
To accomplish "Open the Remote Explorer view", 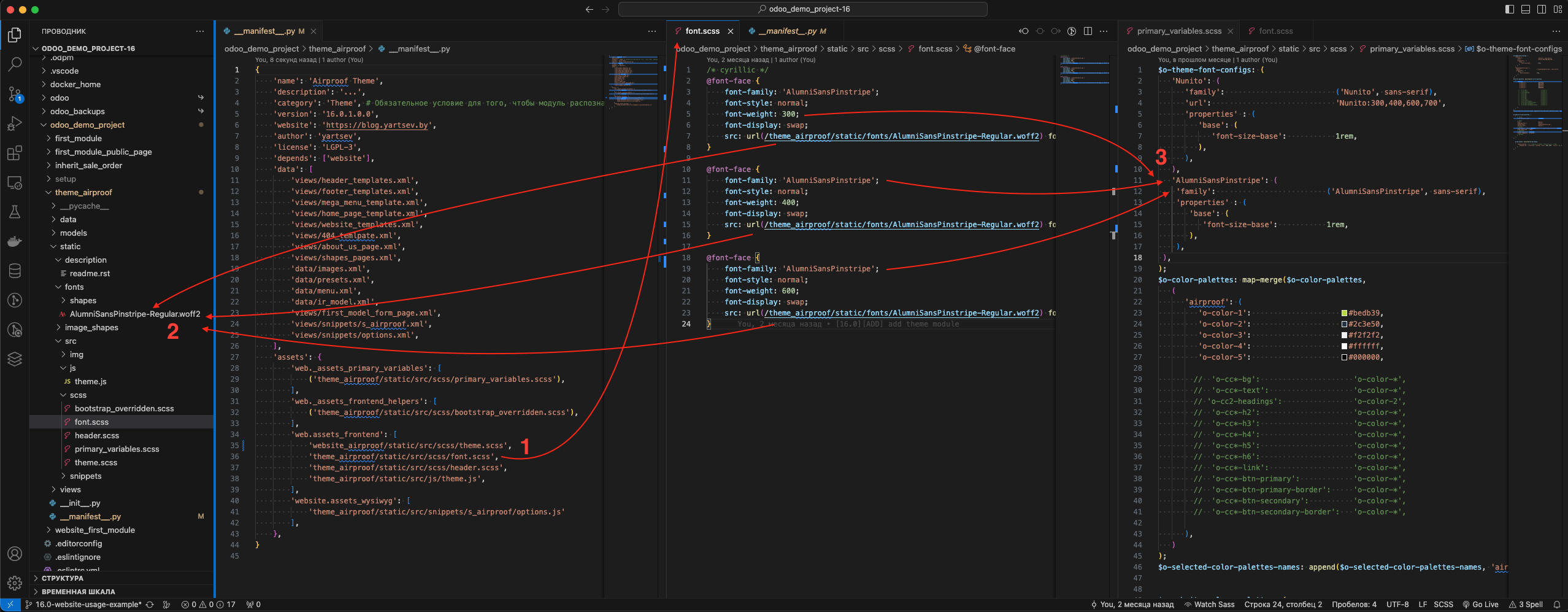I will pyautogui.click(x=15, y=182).
